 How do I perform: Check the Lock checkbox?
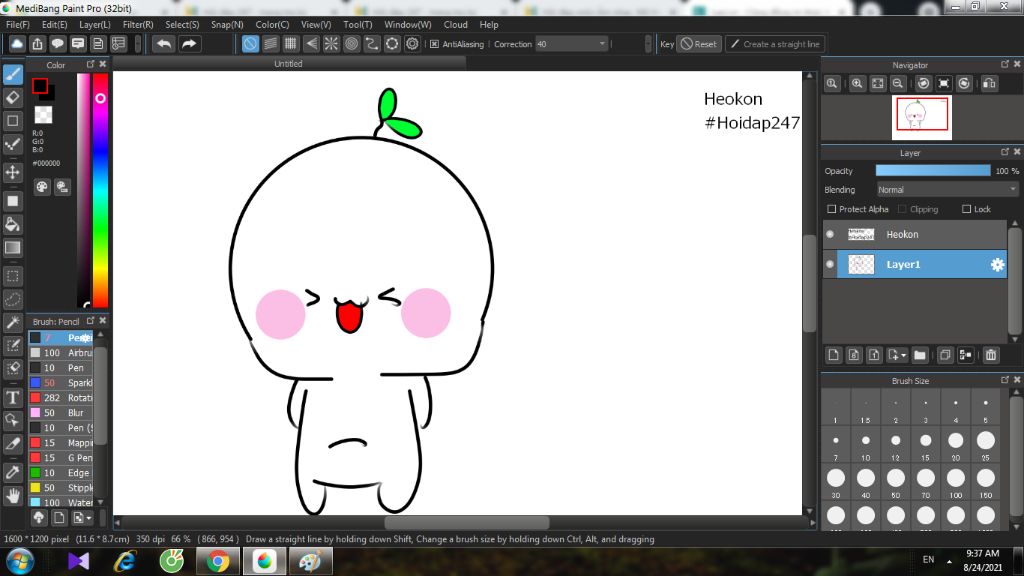pyautogui.click(x=967, y=209)
